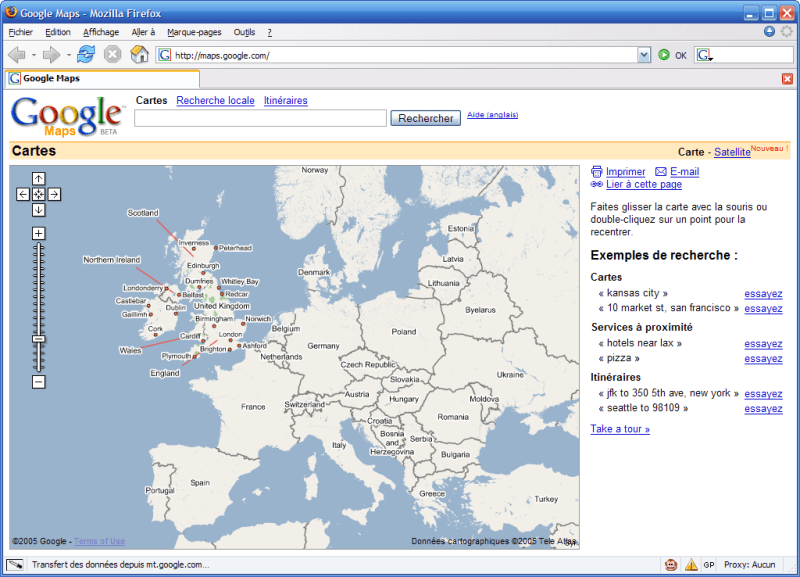The width and height of the screenshot is (800, 577).
Task: Try the pizza example
Action: (763, 359)
